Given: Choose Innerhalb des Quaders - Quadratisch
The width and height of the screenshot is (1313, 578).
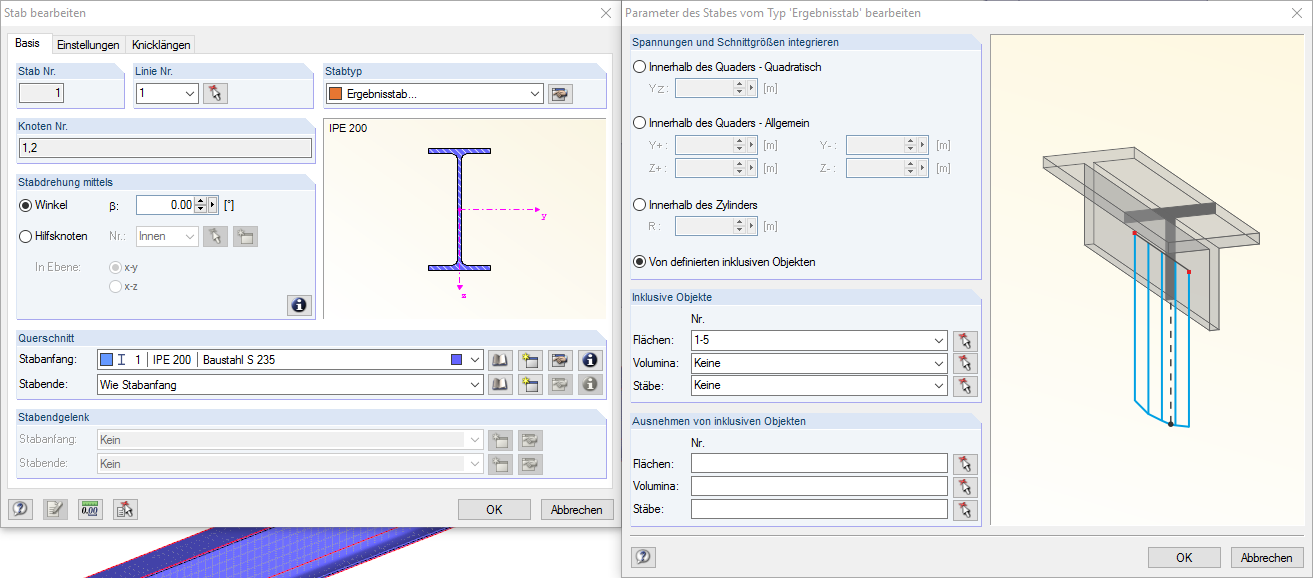Looking at the screenshot, I should (640, 67).
